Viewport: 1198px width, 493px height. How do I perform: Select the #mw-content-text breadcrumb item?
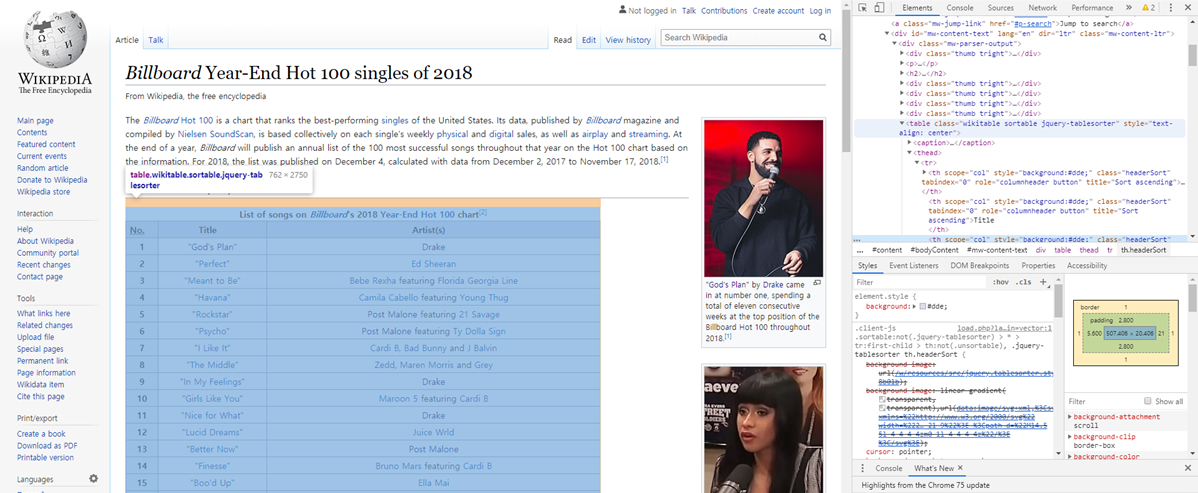997,250
